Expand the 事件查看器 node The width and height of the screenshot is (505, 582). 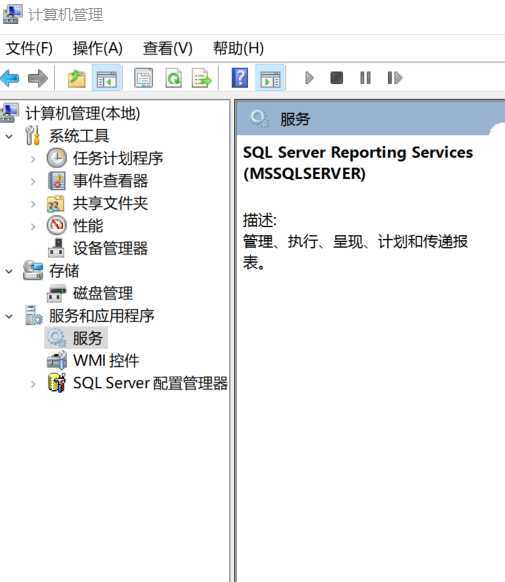point(33,182)
